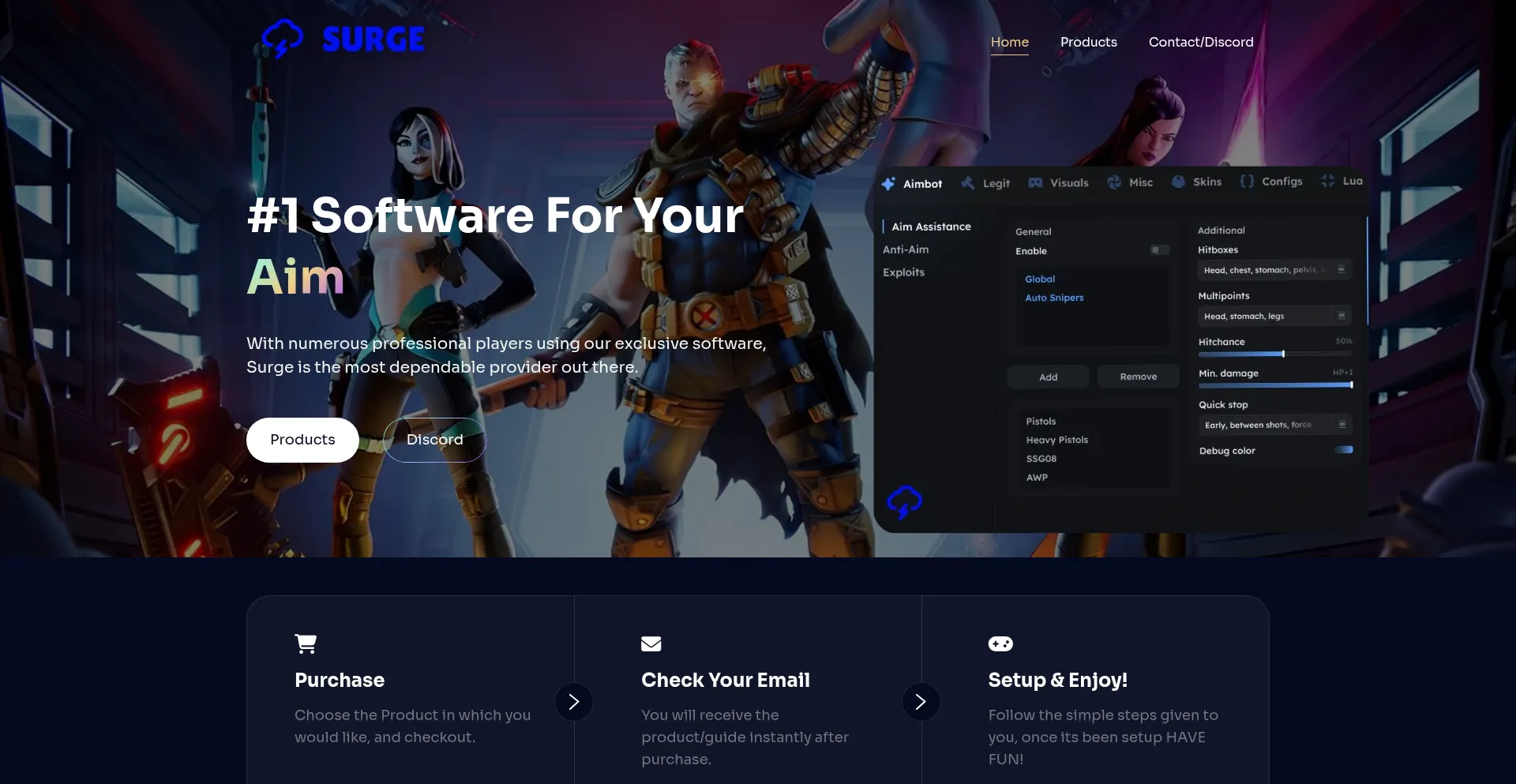Open Contact/Discord in the top navigation
The height and width of the screenshot is (784, 1516).
click(1200, 42)
